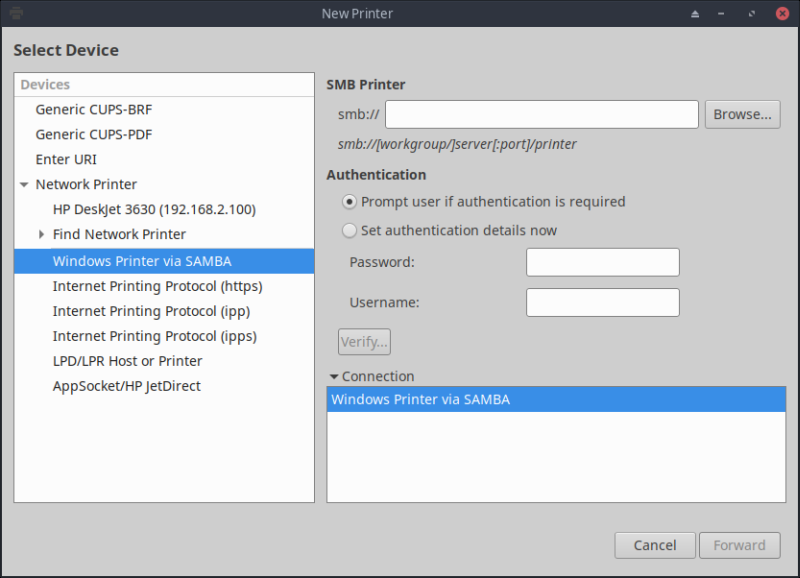This screenshot has height=578, width=800.
Task: Expand the Find Network Printer node
Action: point(42,235)
